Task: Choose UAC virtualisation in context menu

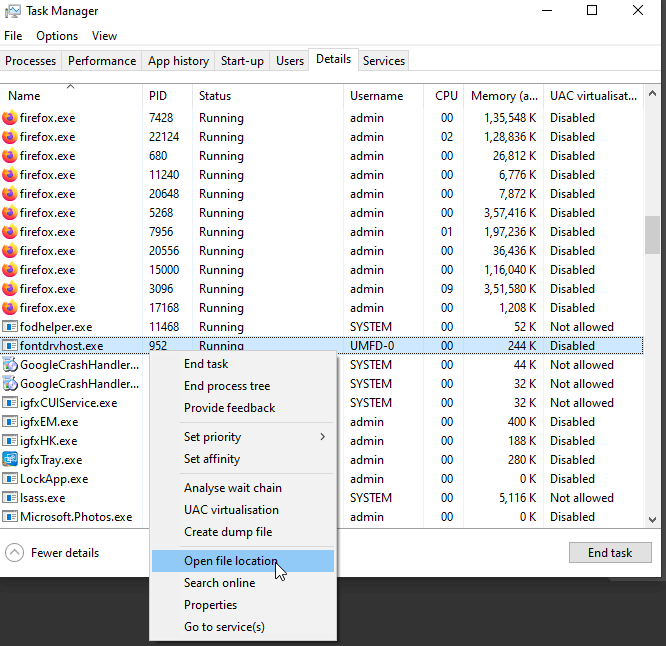Action: coord(243,510)
